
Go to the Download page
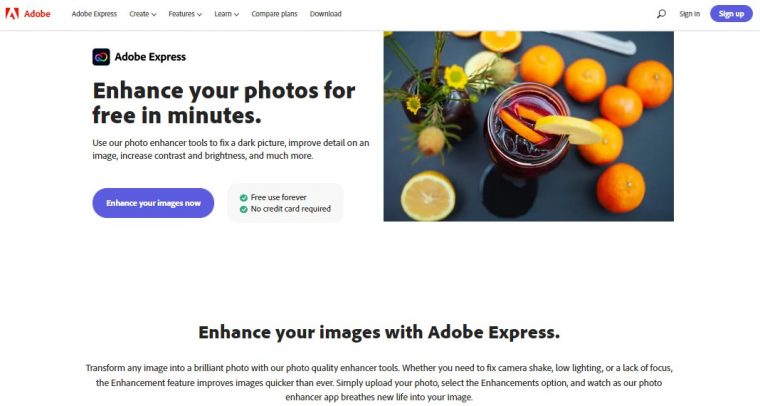pyautogui.click(x=326, y=14)
